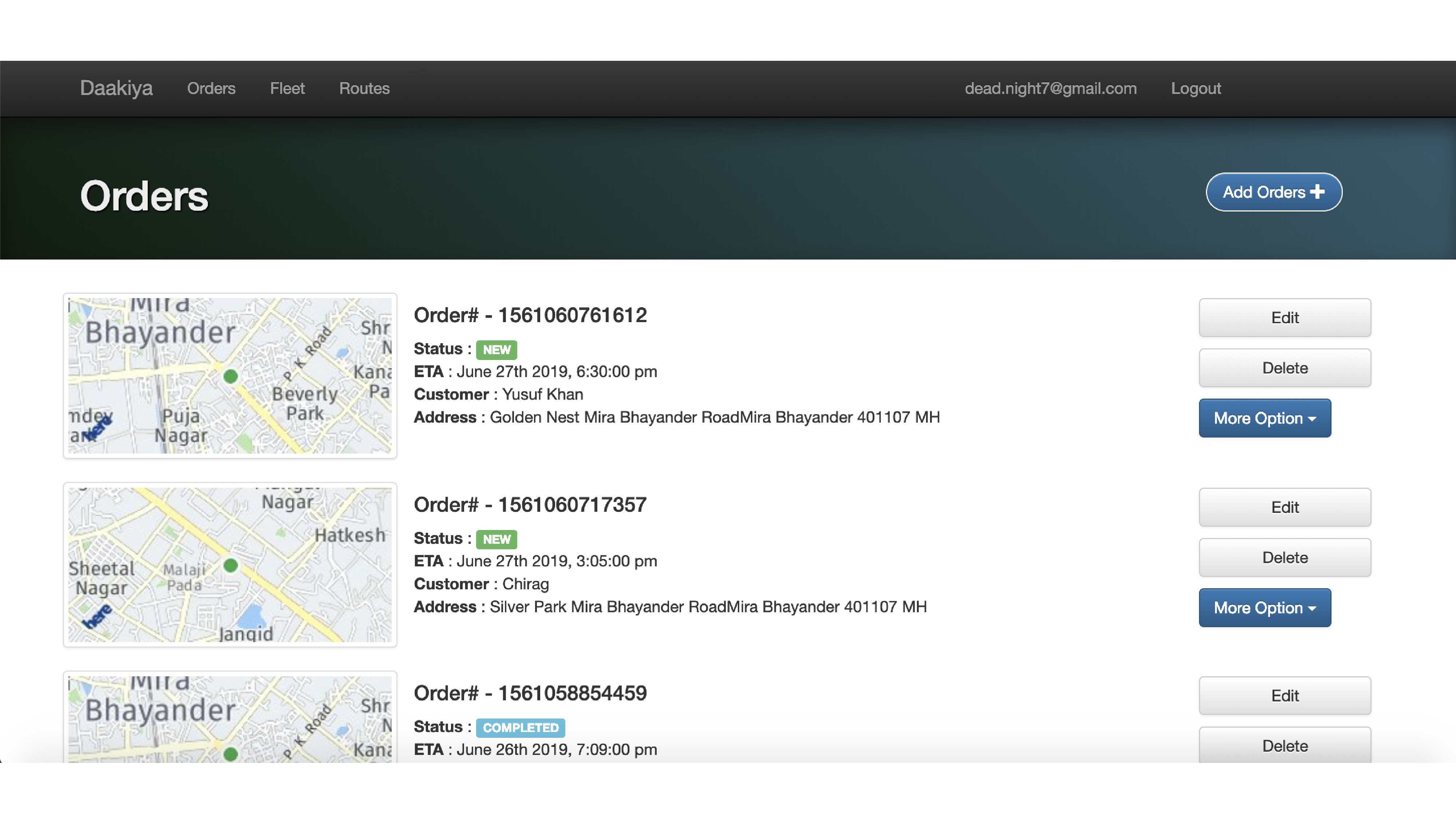The image size is (1456, 819).
Task: Click the COMPLETED status badge
Action: [x=519, y=727]
